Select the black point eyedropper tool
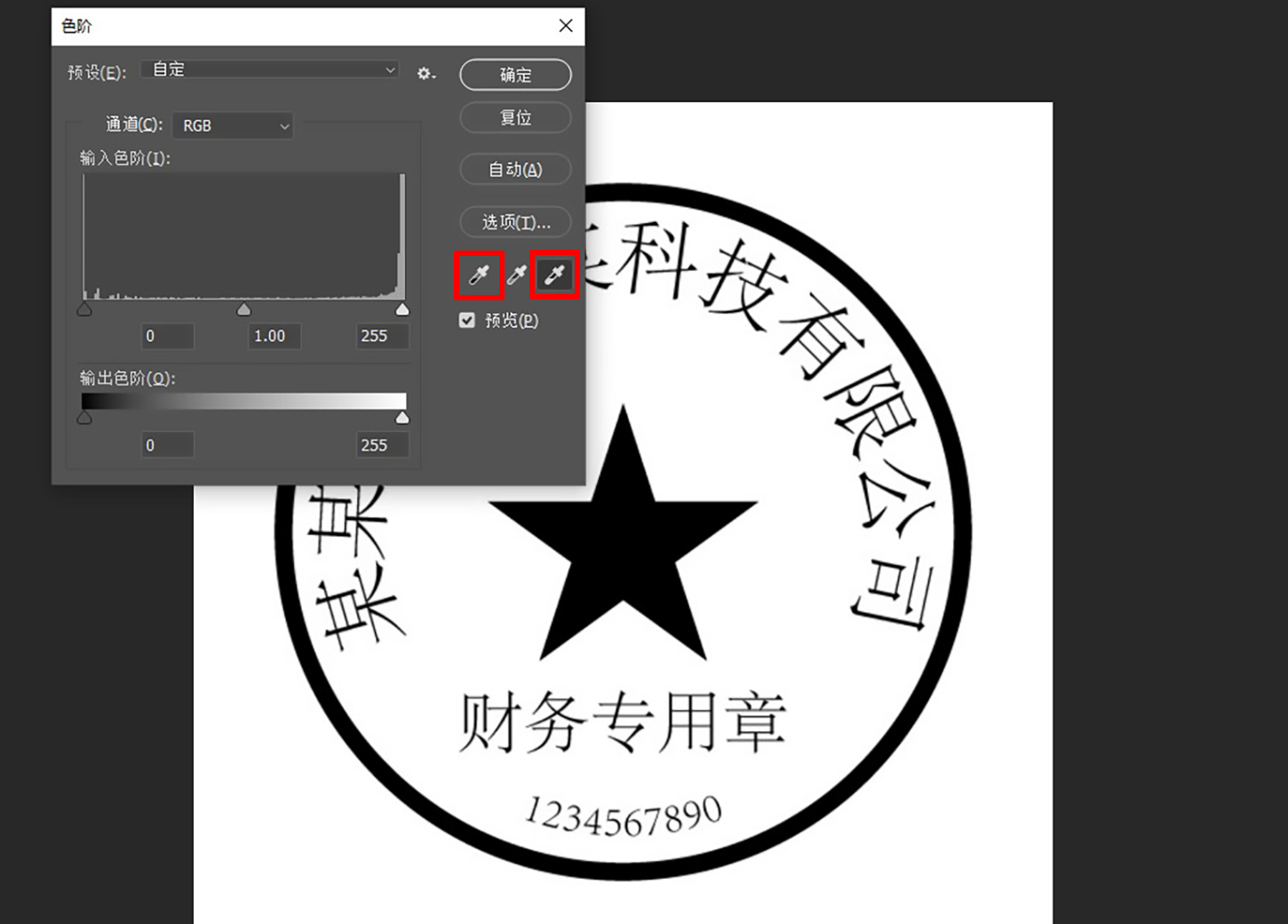This screenshot has height=924, width=1288. pyautogui.click(x=478, y=275)
